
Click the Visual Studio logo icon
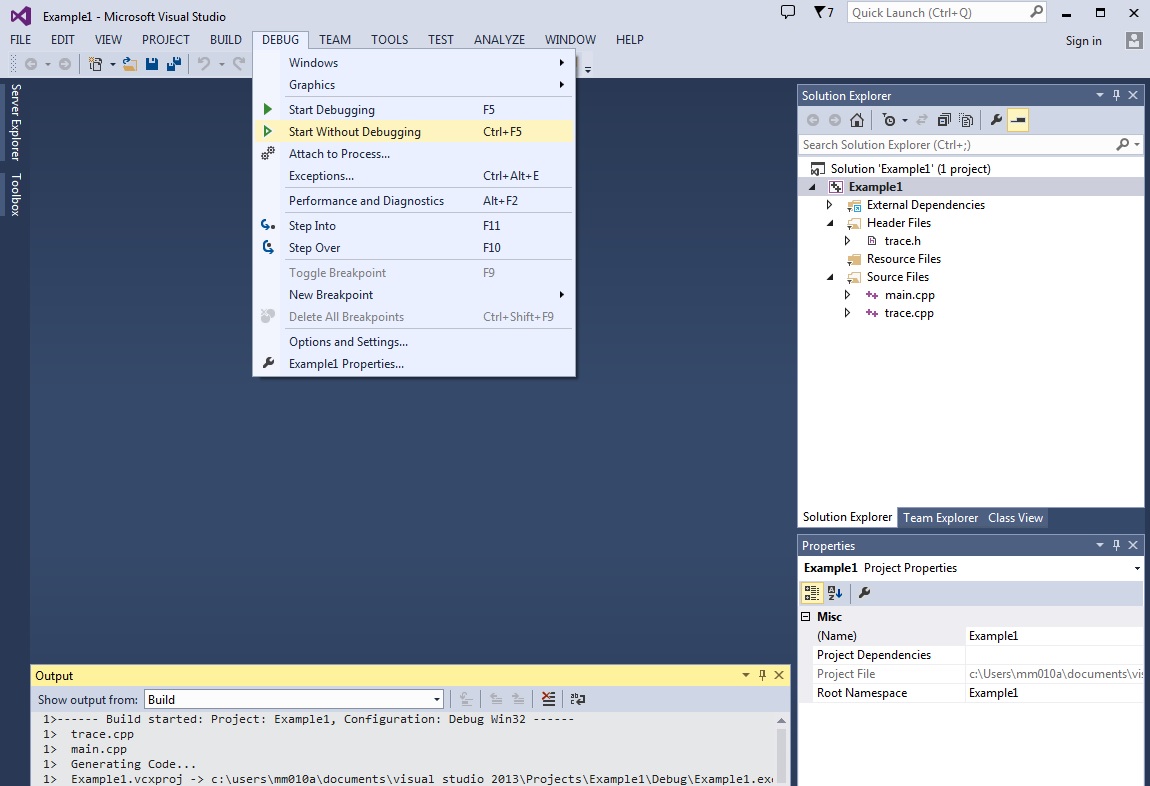click(x=21, y=15)
